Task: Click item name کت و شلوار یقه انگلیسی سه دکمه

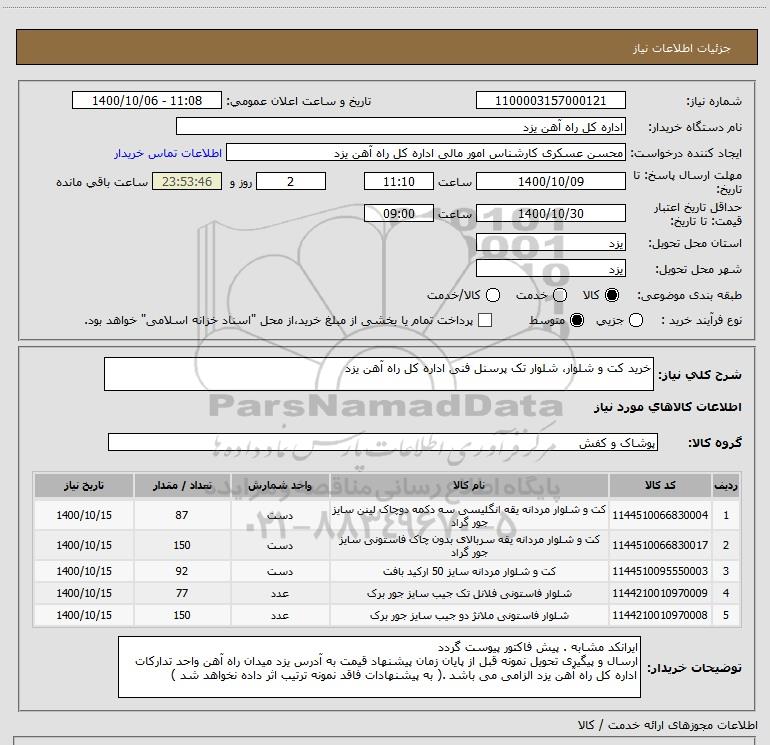Action: tap(469, 516)
